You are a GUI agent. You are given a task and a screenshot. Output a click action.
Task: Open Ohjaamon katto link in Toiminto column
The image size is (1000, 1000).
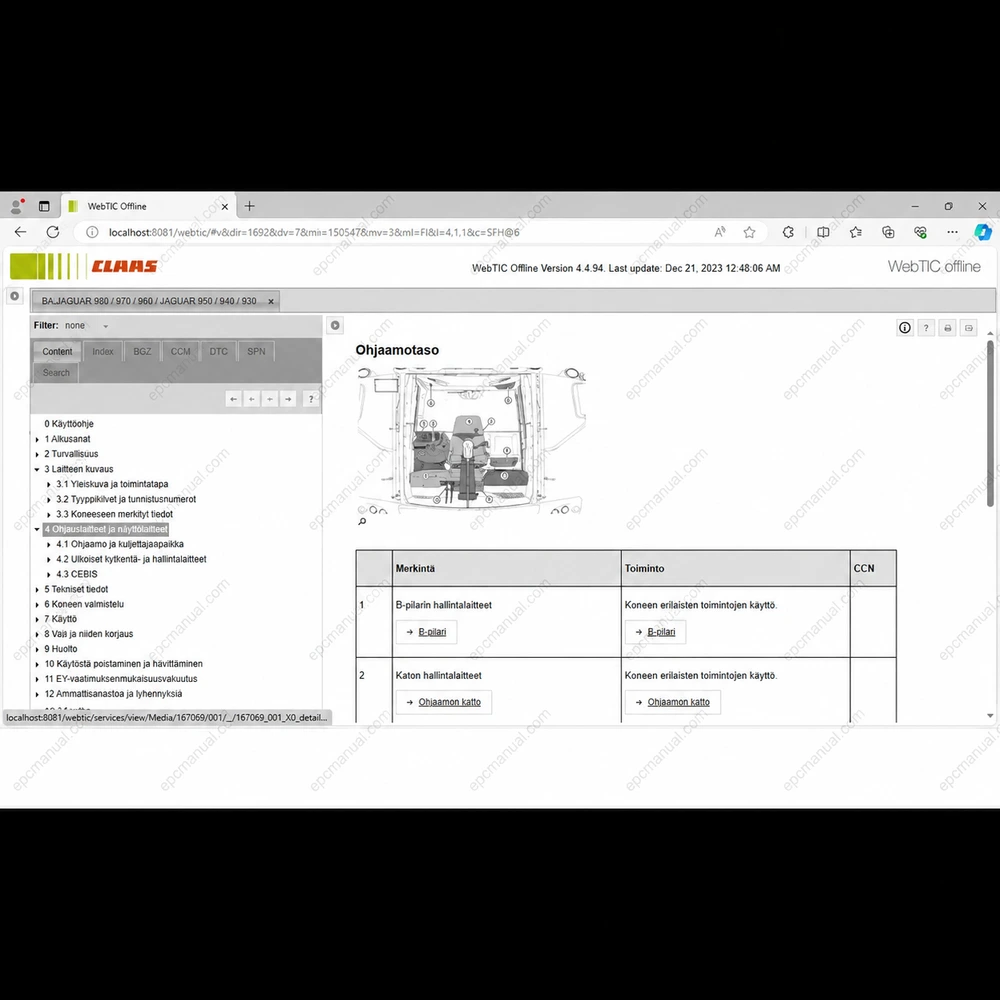[x=678, y=702]
